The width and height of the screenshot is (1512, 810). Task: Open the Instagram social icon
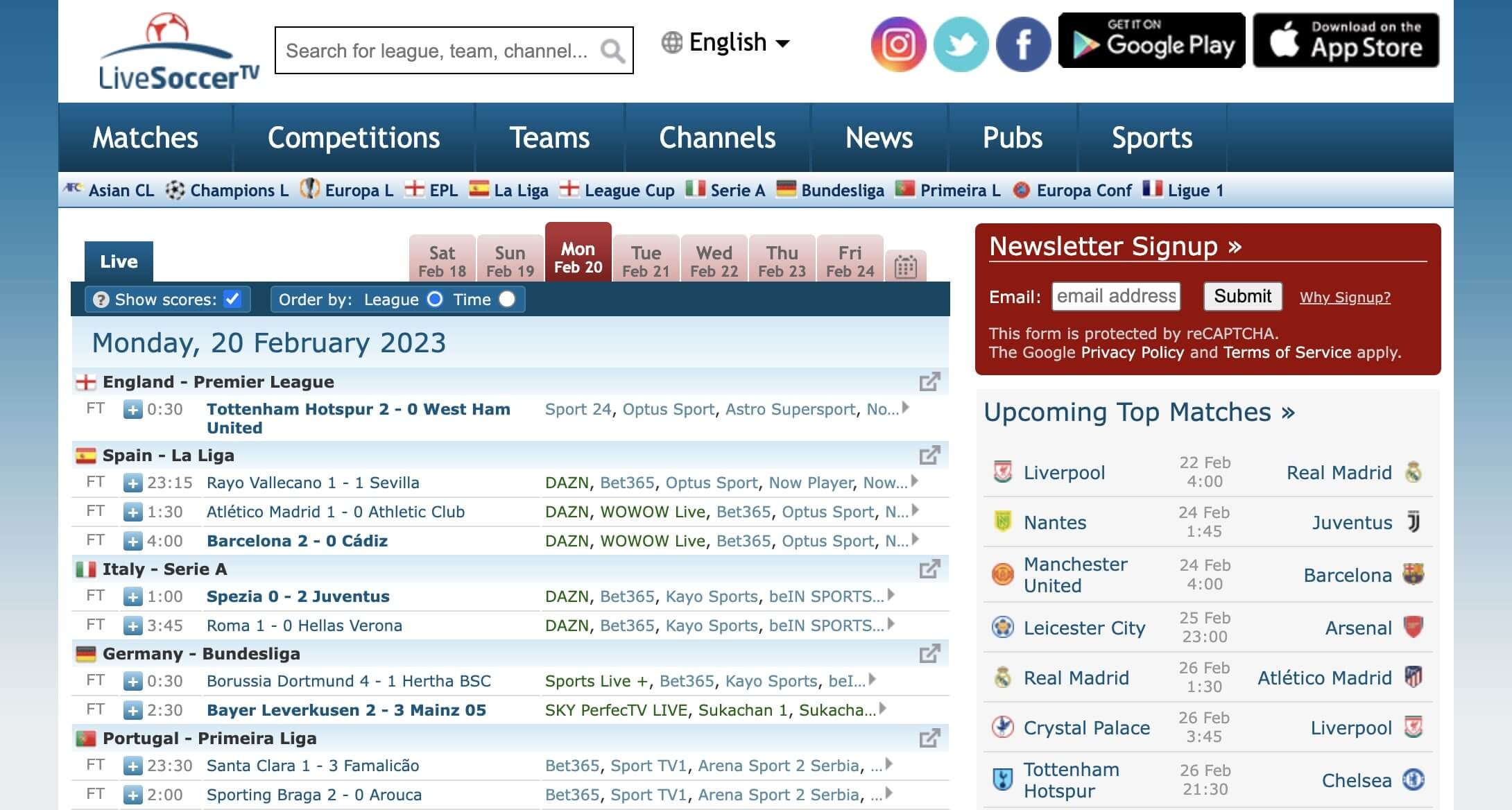pos(898,44)
